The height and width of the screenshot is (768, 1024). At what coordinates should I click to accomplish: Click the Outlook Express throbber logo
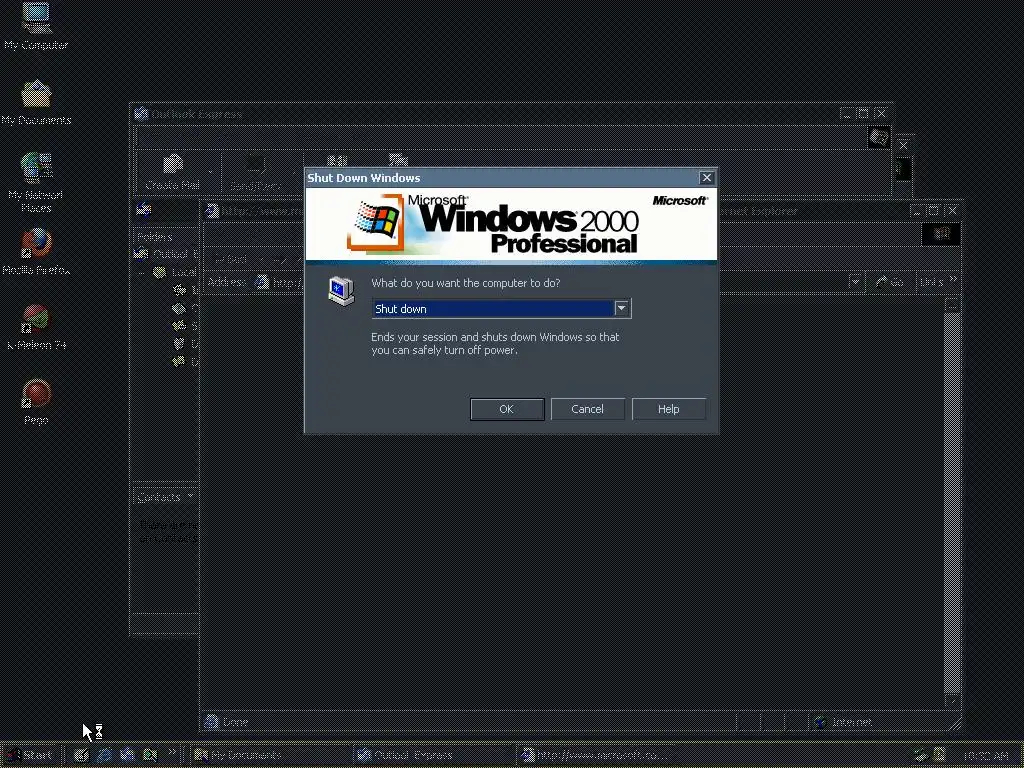(x=878, y=138)
